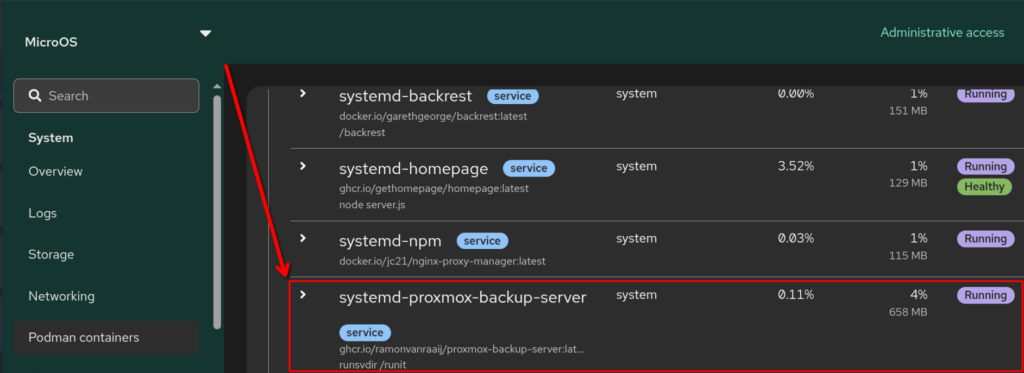This screenshot has width=1024, height=373.
Task: Click the systemd-backrest container name
Action: [406, 96]
